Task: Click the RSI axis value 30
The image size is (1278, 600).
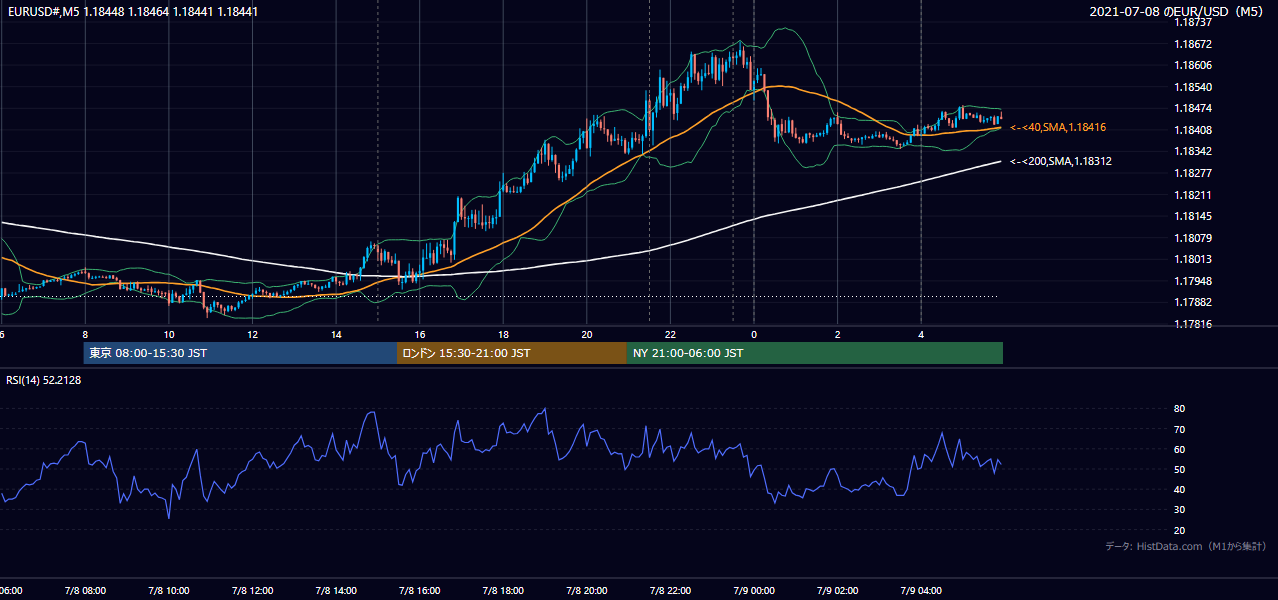Action: [x=1180, y=510]
